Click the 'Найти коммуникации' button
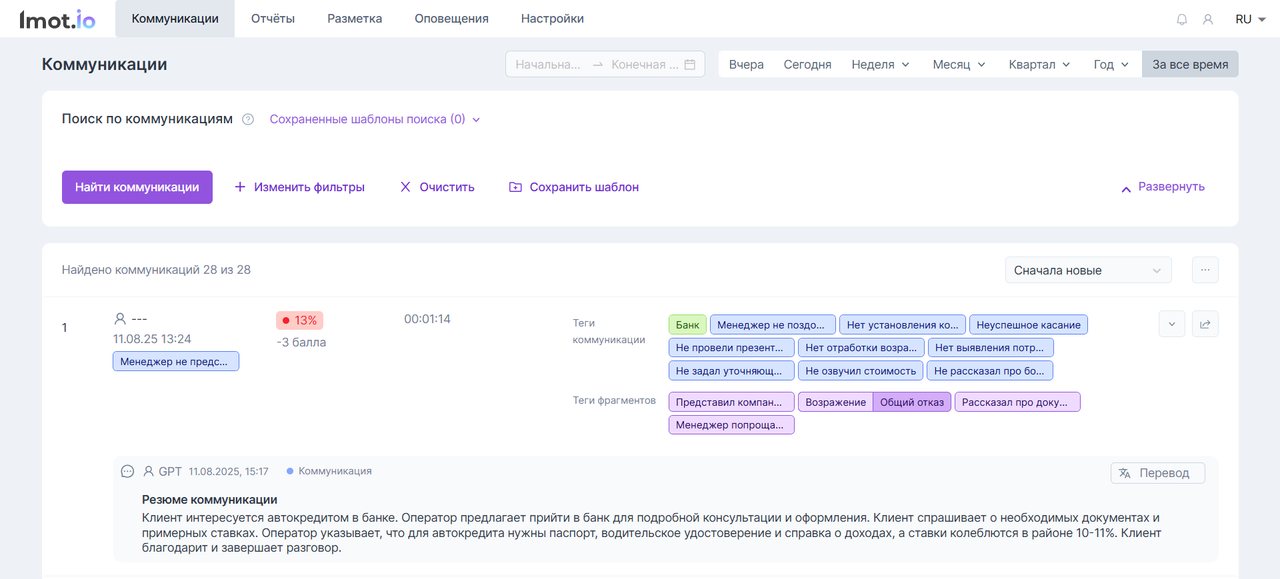The height and width of the screenshot is (579, 1280). click(x=137, y=187)
